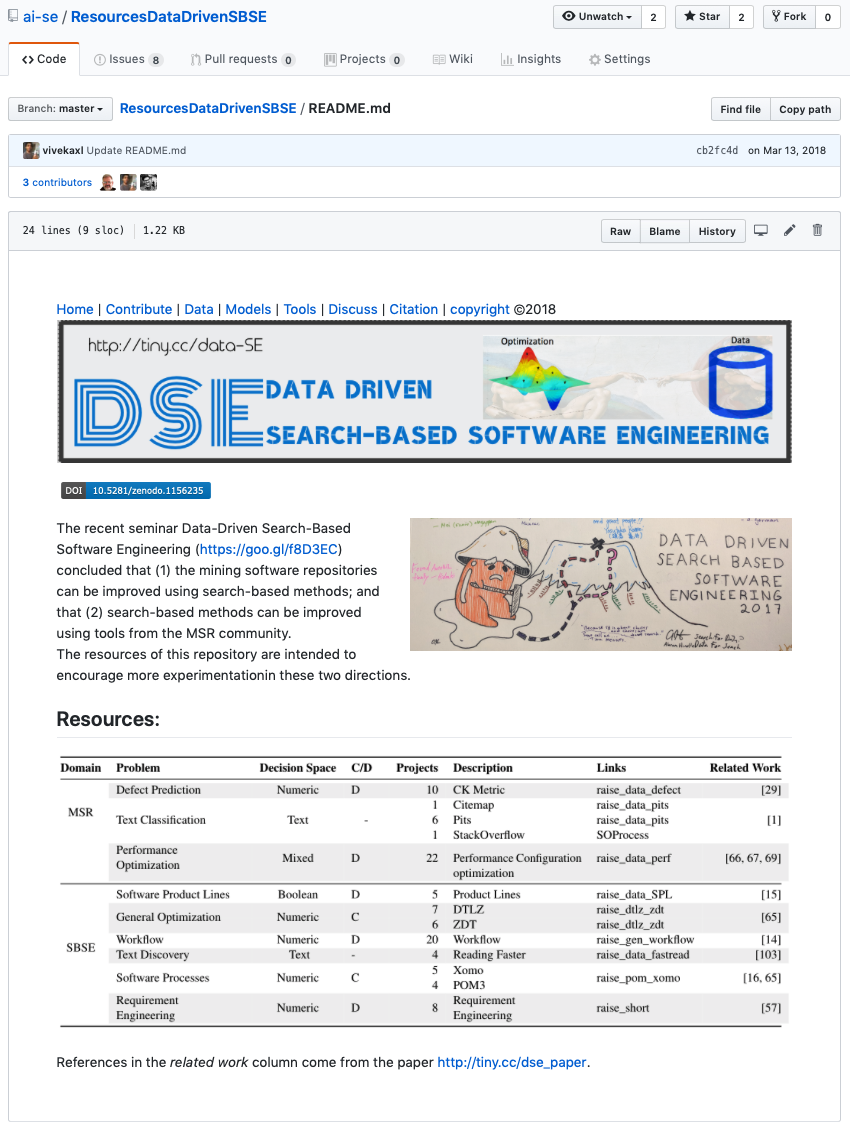Open the Issues tab
850x1132 pixels.
[x=128, y=59]
